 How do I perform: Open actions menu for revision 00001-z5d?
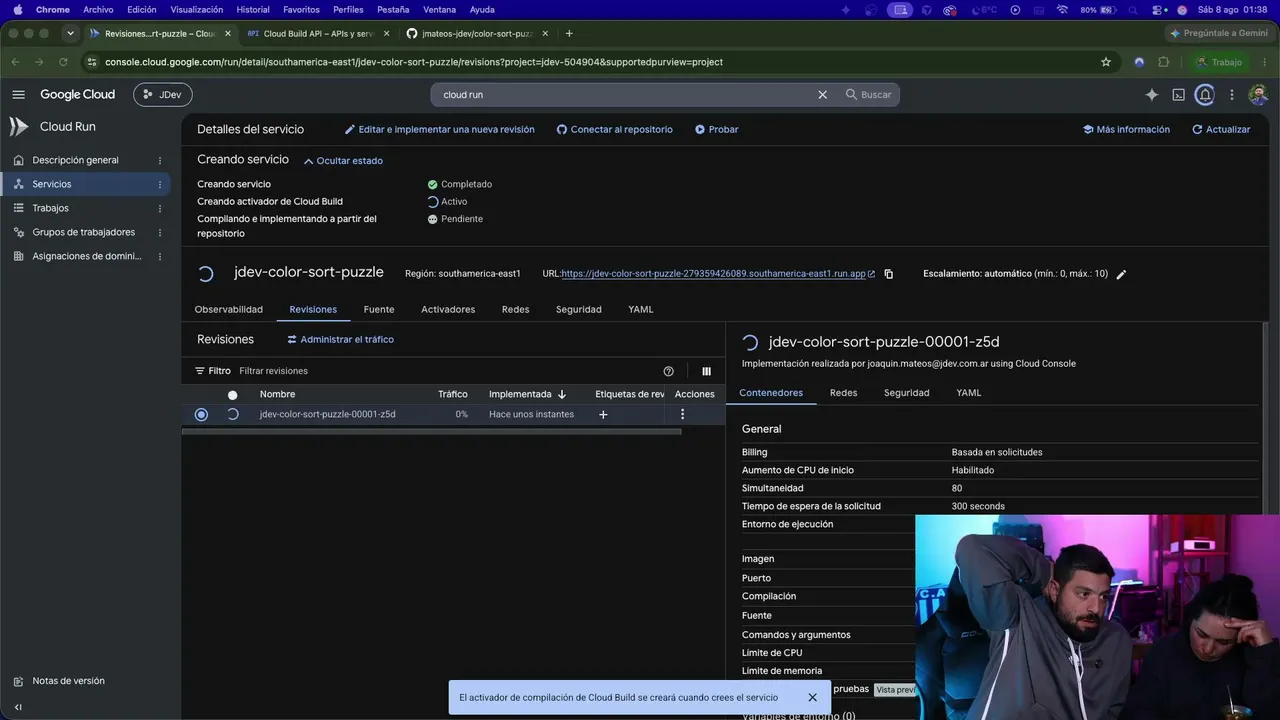[683, 414]
